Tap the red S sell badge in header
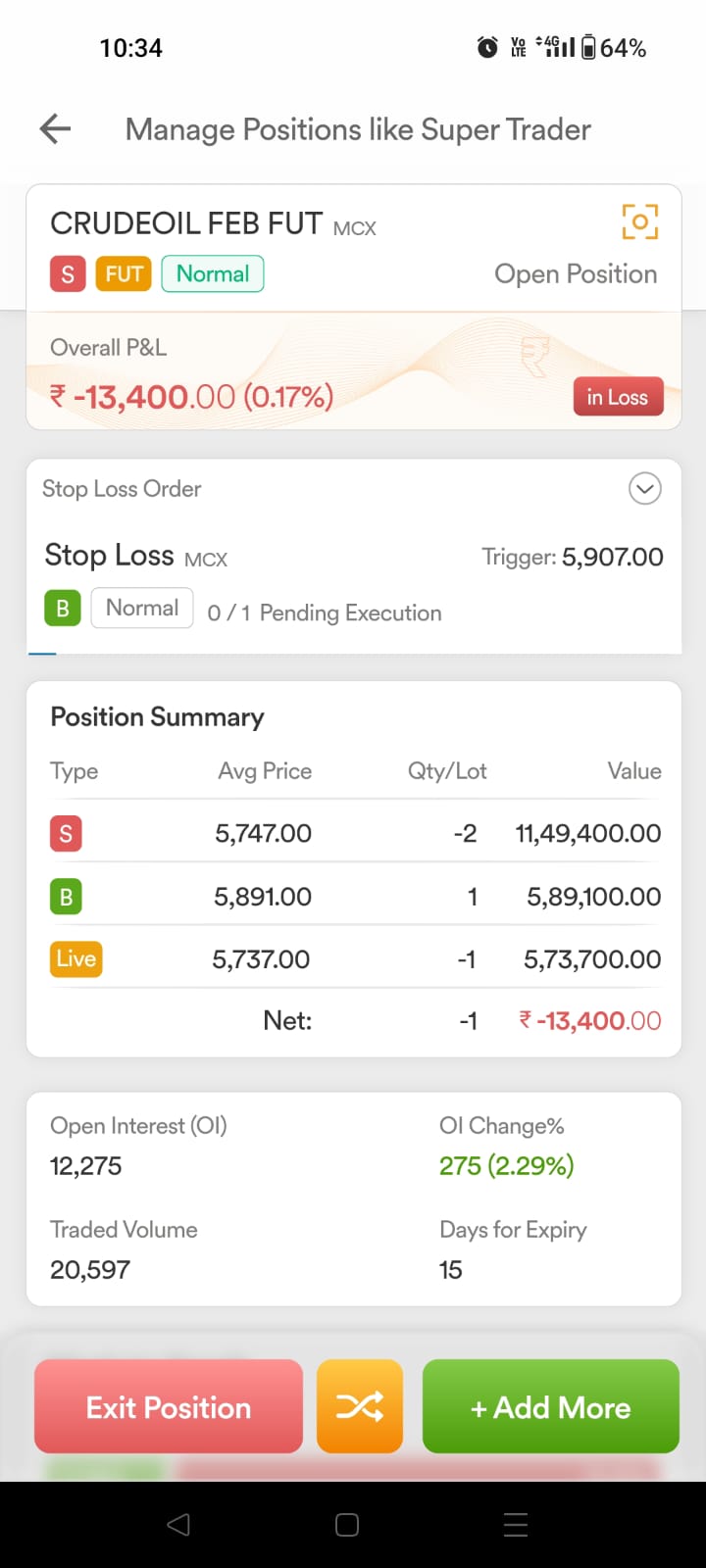Viewport: 706px width, 1568px height. coord(68,274)
